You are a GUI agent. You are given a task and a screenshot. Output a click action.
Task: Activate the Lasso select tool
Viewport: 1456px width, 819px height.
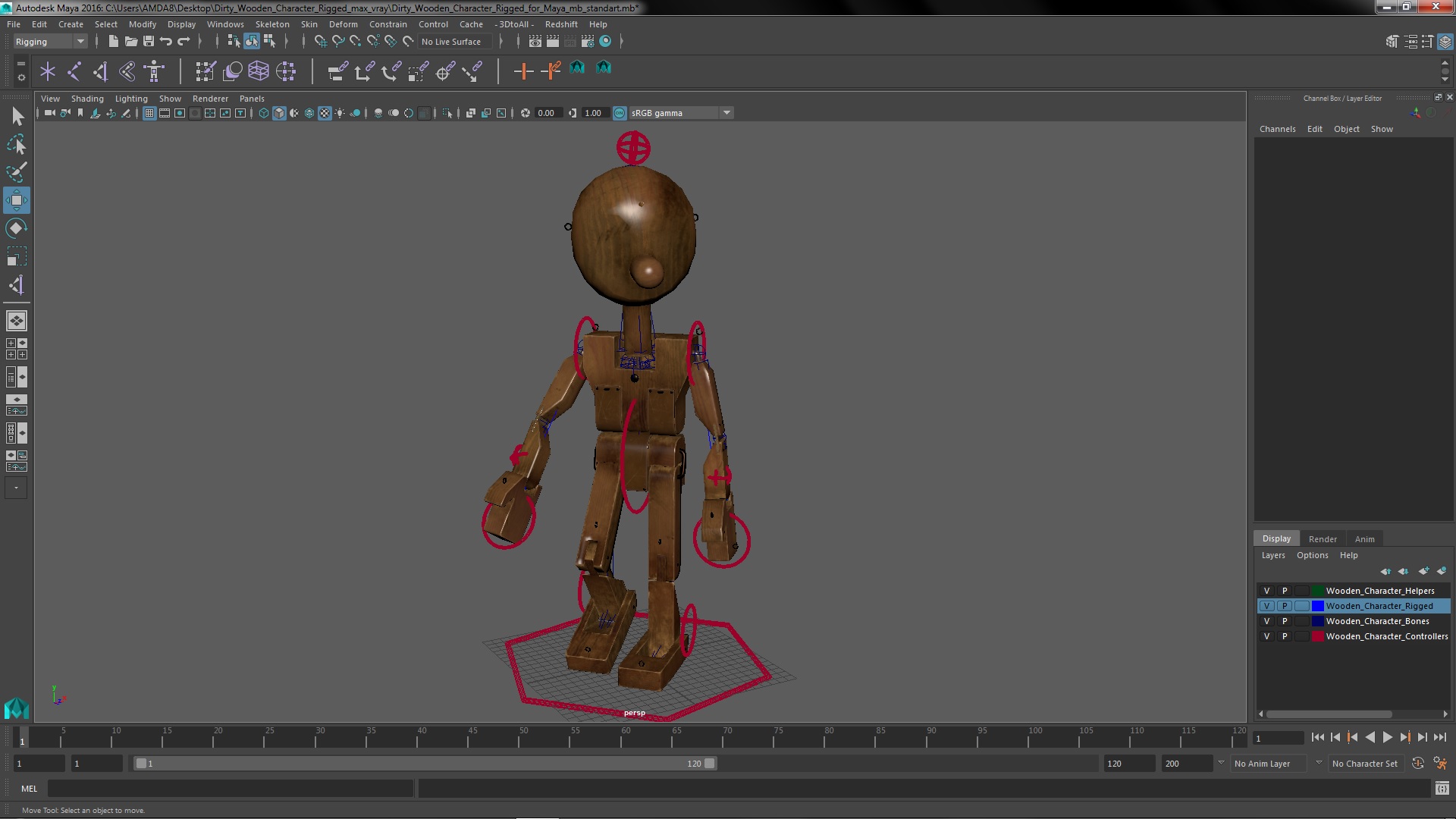coord(16,144)
